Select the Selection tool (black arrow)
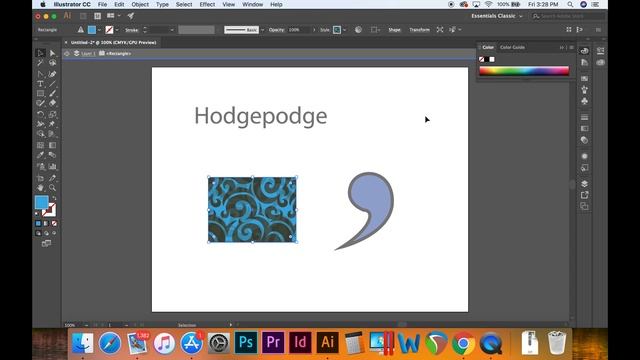Screen dimensions: 640x360 [x=40, y=53]
